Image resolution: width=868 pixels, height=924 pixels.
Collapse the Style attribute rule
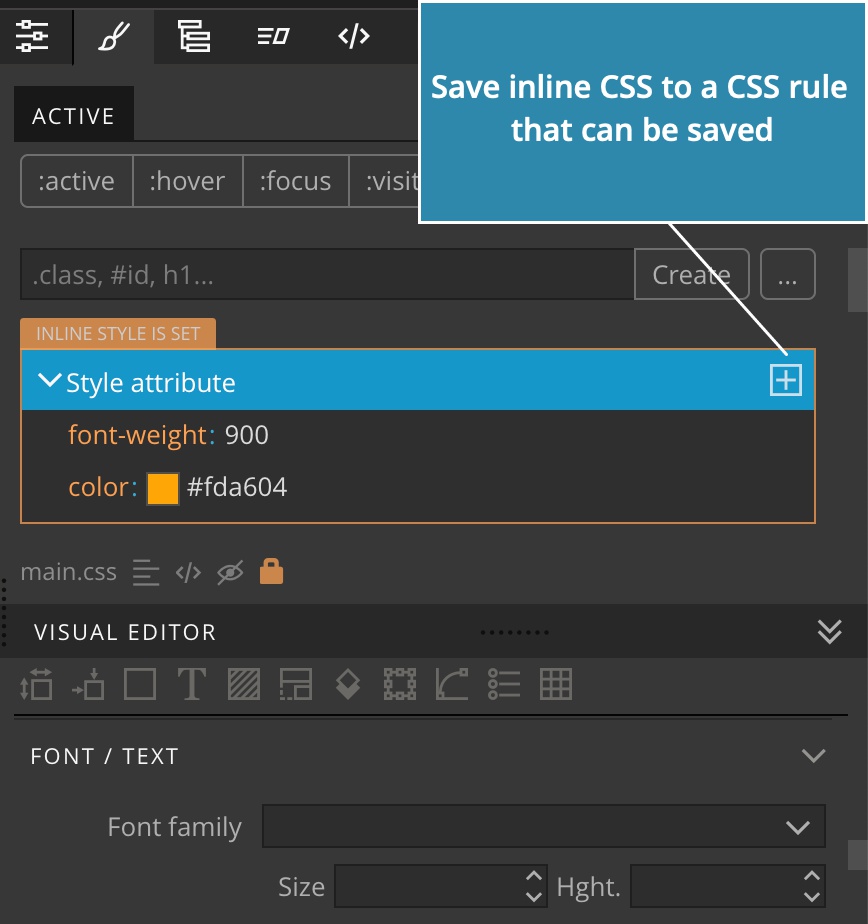click(49, 380)
